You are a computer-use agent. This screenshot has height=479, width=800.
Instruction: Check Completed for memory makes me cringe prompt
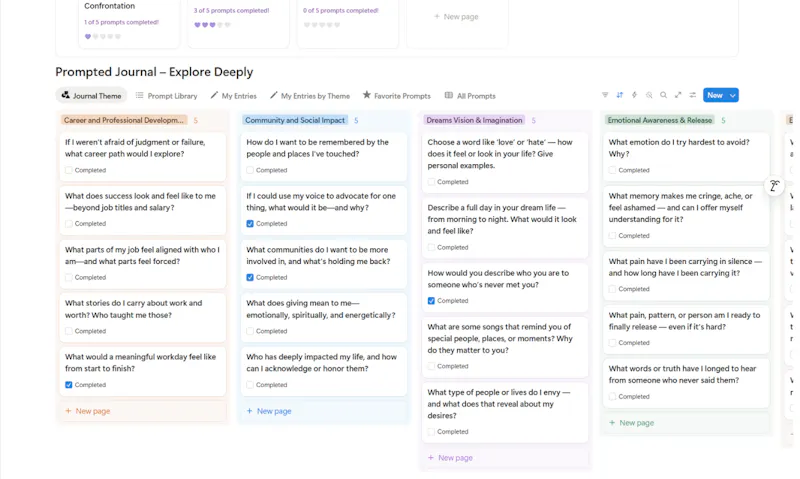click(x=612, y=235)
